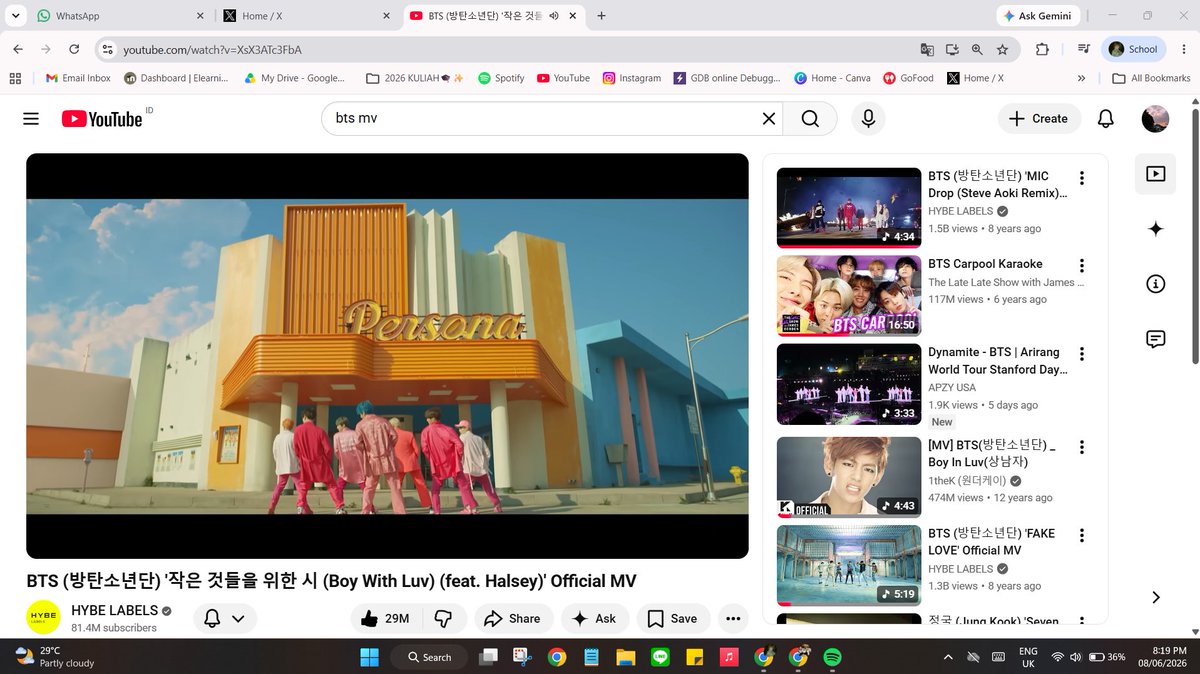Open the 2026 KULIAH bookmark folder
The image size is (1200, 674).
[415, 78]
